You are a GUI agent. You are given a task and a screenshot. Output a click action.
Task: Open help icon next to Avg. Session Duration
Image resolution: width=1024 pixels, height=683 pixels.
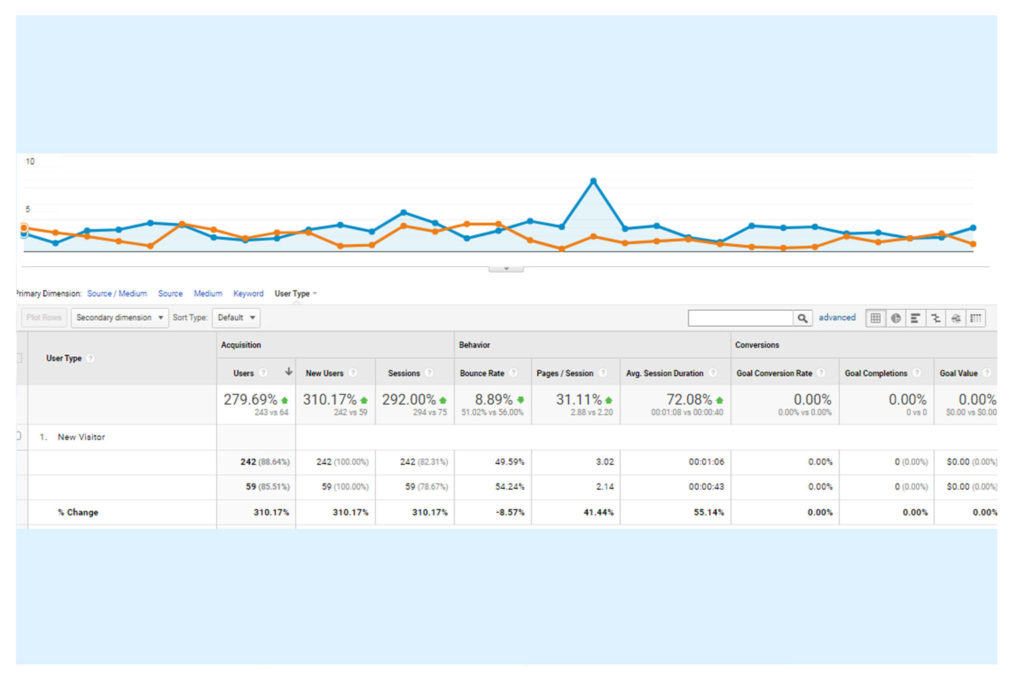point(713,373)
